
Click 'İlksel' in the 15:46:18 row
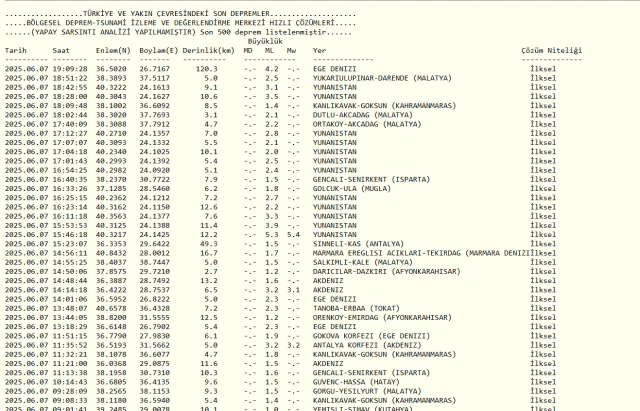[x=543, y=235]
